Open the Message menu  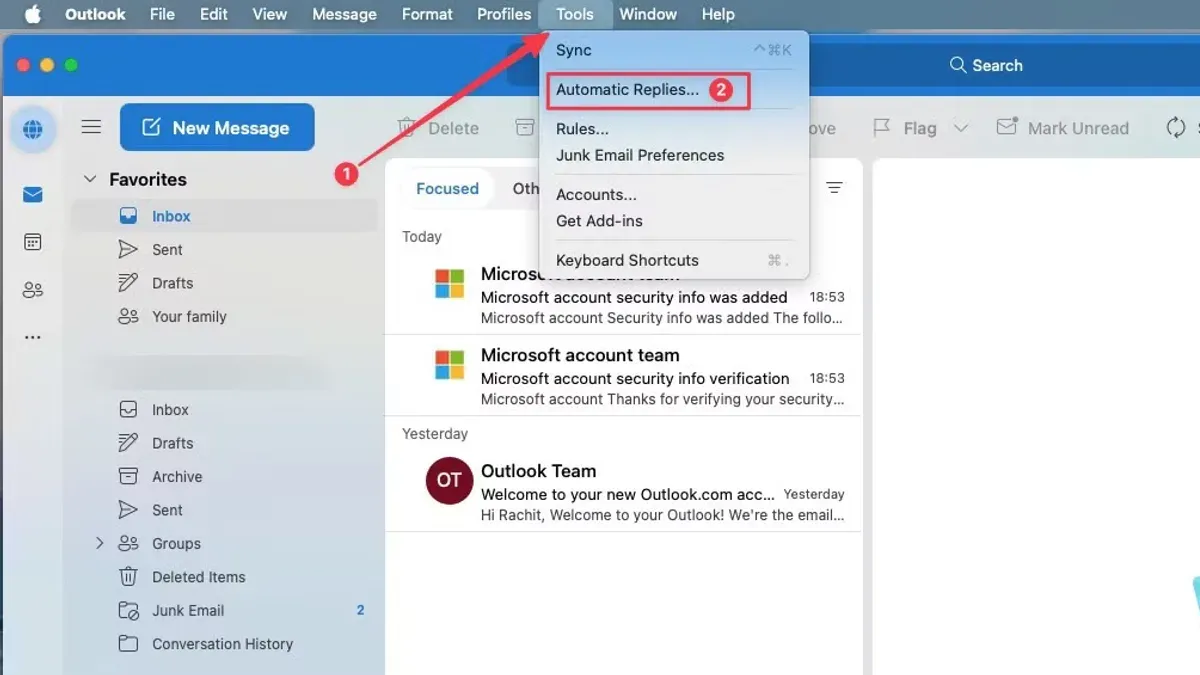click(344, 14)
